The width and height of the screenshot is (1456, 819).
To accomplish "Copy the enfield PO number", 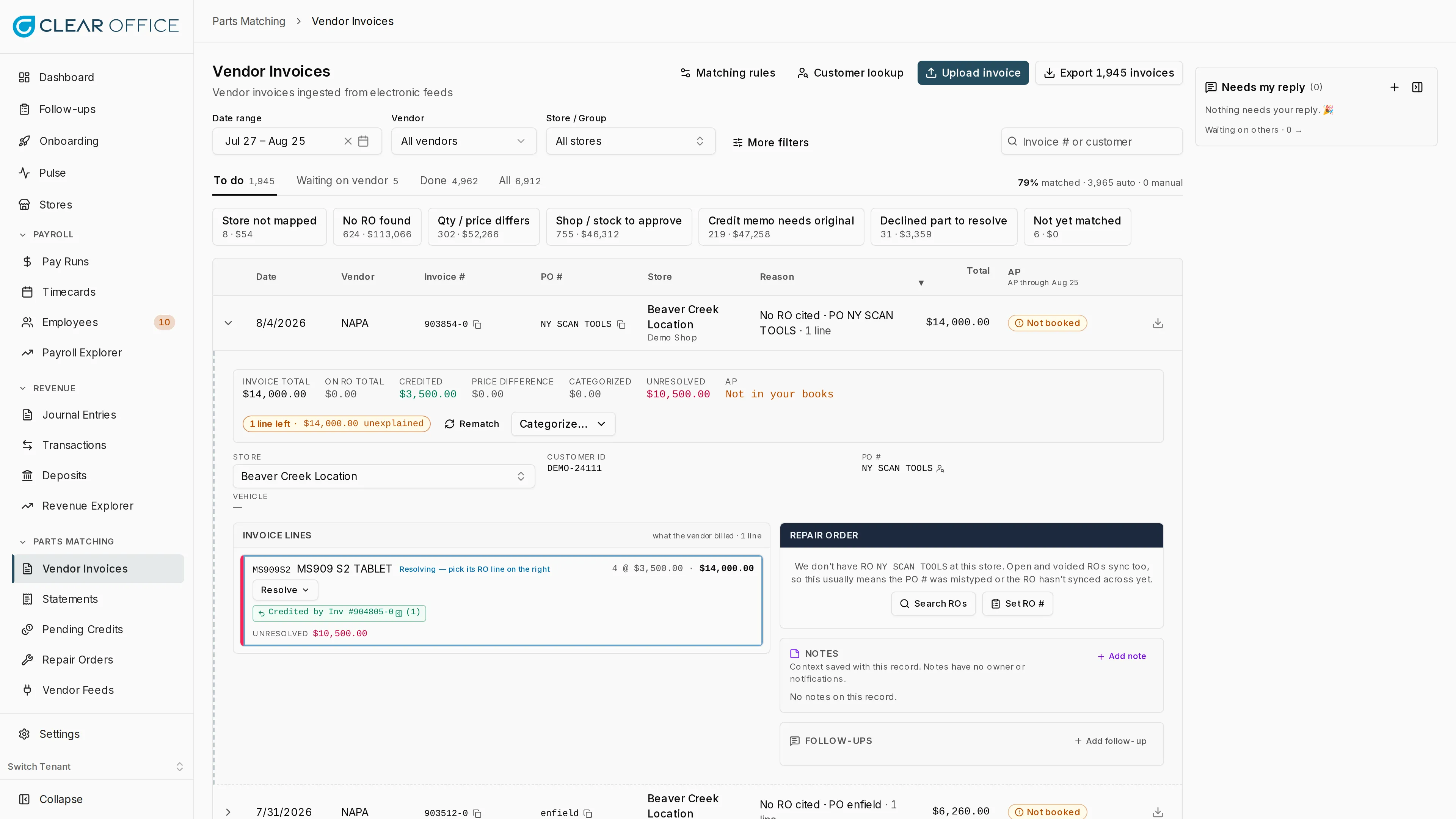I will click(588, 813).
